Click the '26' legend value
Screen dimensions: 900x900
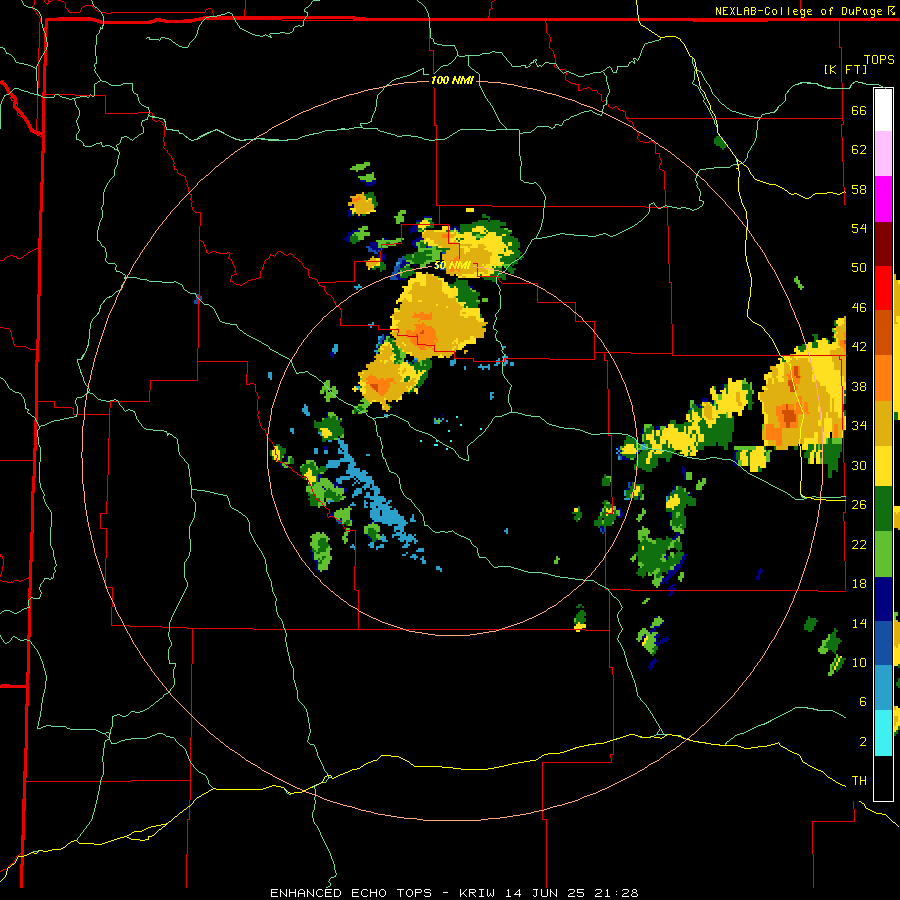click(x=859, y=505)
